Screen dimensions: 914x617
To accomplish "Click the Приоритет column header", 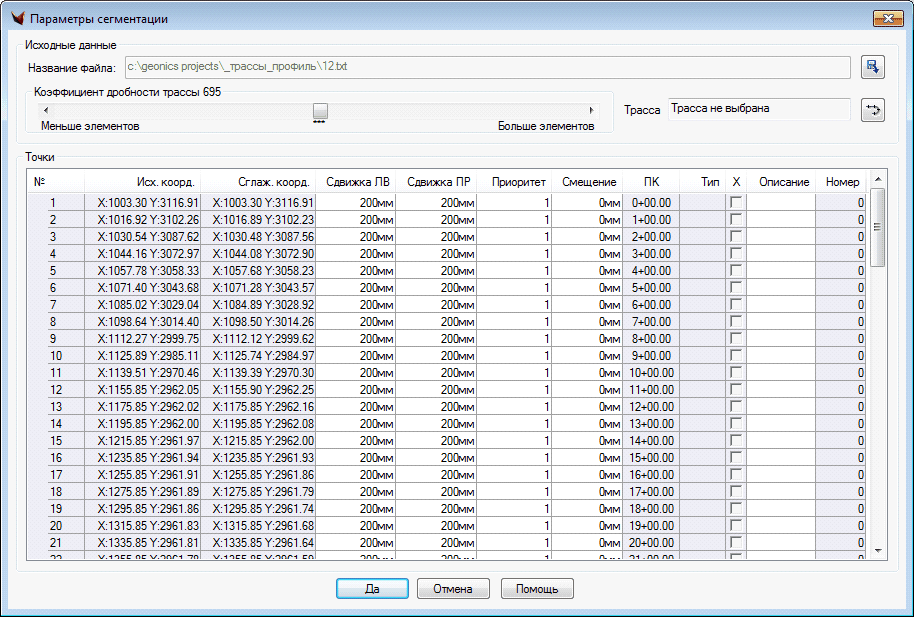I will (x=518, y=182).
